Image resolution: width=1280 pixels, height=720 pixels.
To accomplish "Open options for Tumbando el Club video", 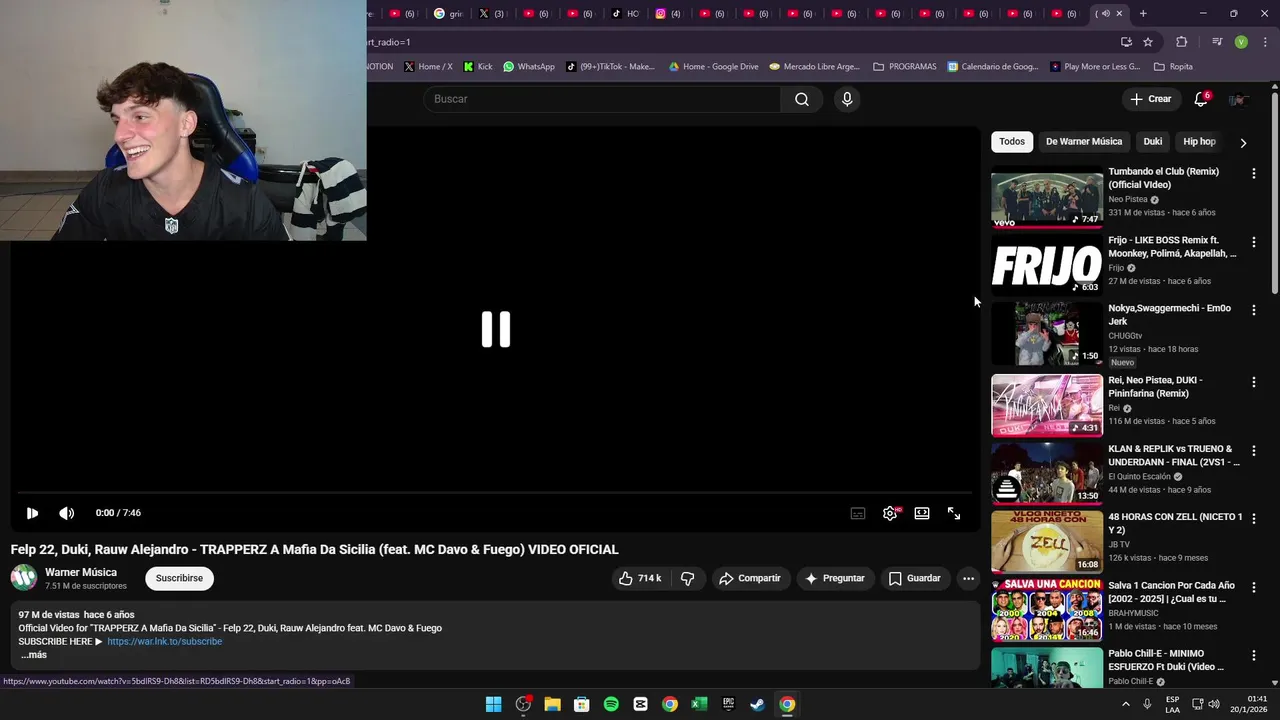I will [1254, 173].
